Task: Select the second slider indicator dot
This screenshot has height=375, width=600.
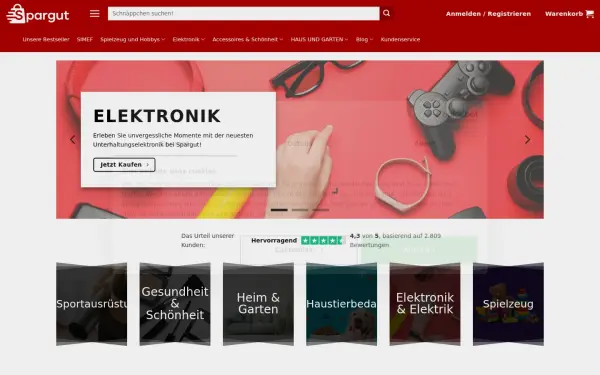Action: click(300, 210)
